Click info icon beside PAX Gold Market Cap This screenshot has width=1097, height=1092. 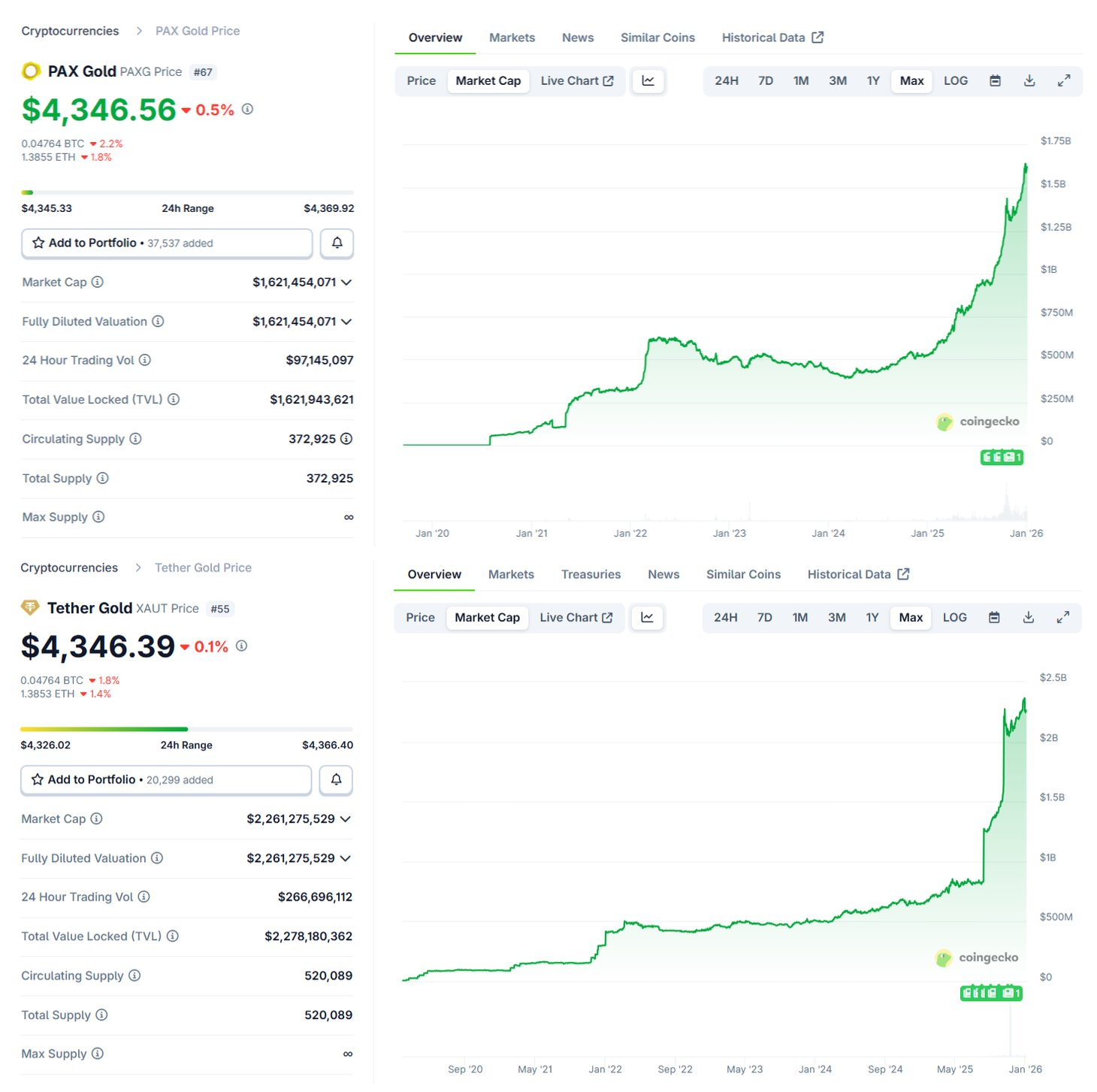coord(98,282)
